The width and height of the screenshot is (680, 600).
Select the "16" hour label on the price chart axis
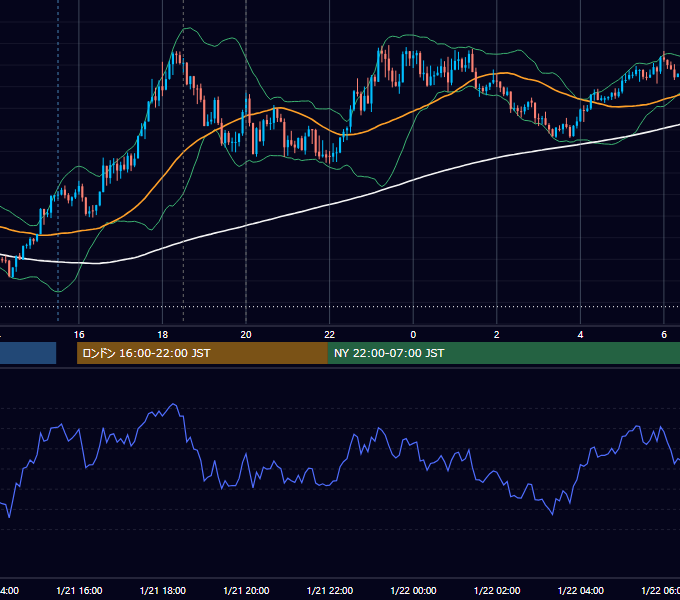(79, 335)
